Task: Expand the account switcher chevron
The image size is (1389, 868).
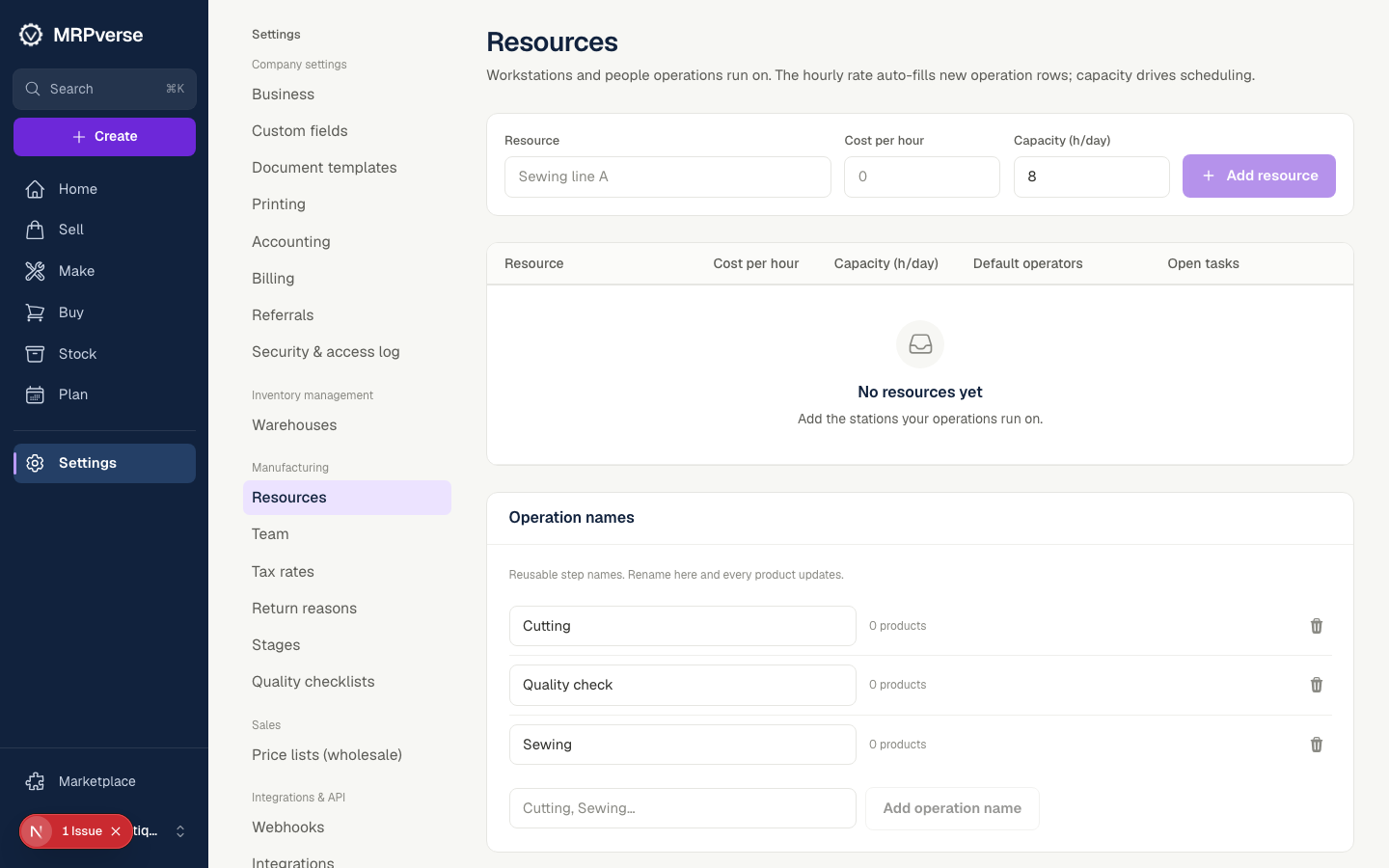Action: [x=180, y=831]
